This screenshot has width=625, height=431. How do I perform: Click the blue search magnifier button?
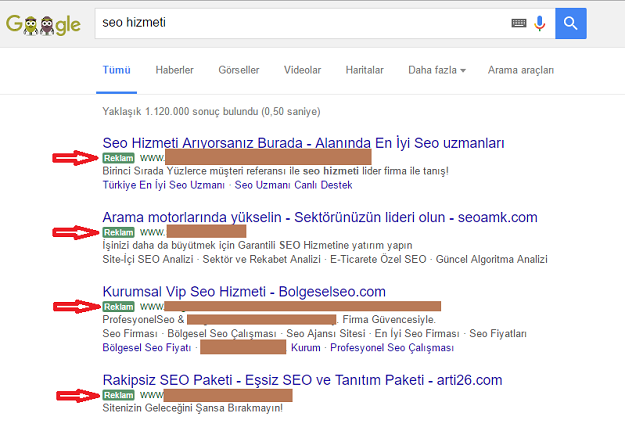click(570, 24)
